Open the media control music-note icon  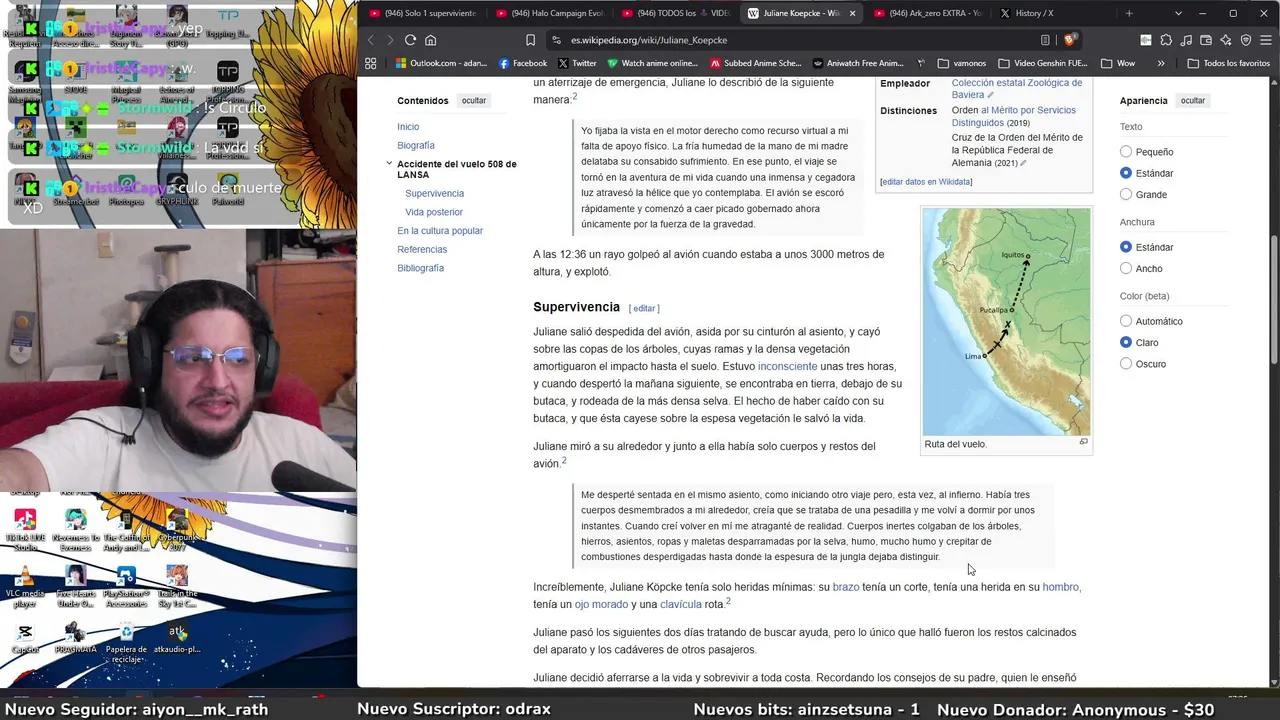pos(1186,40)
